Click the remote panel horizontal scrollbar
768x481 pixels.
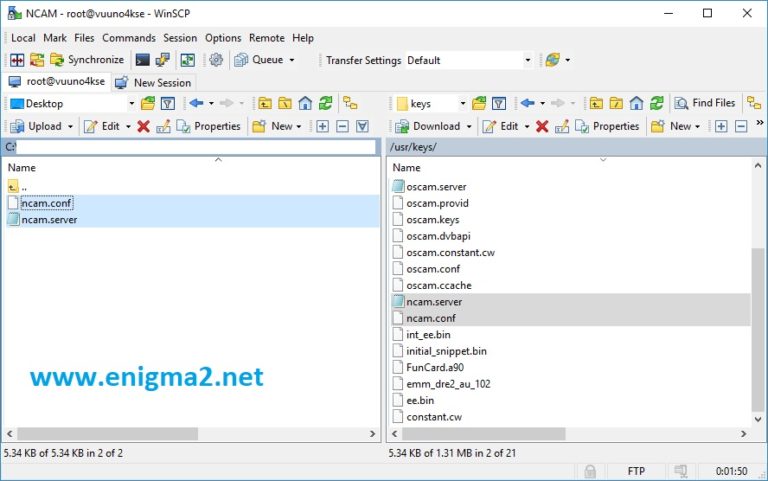[x=483, y=433]
